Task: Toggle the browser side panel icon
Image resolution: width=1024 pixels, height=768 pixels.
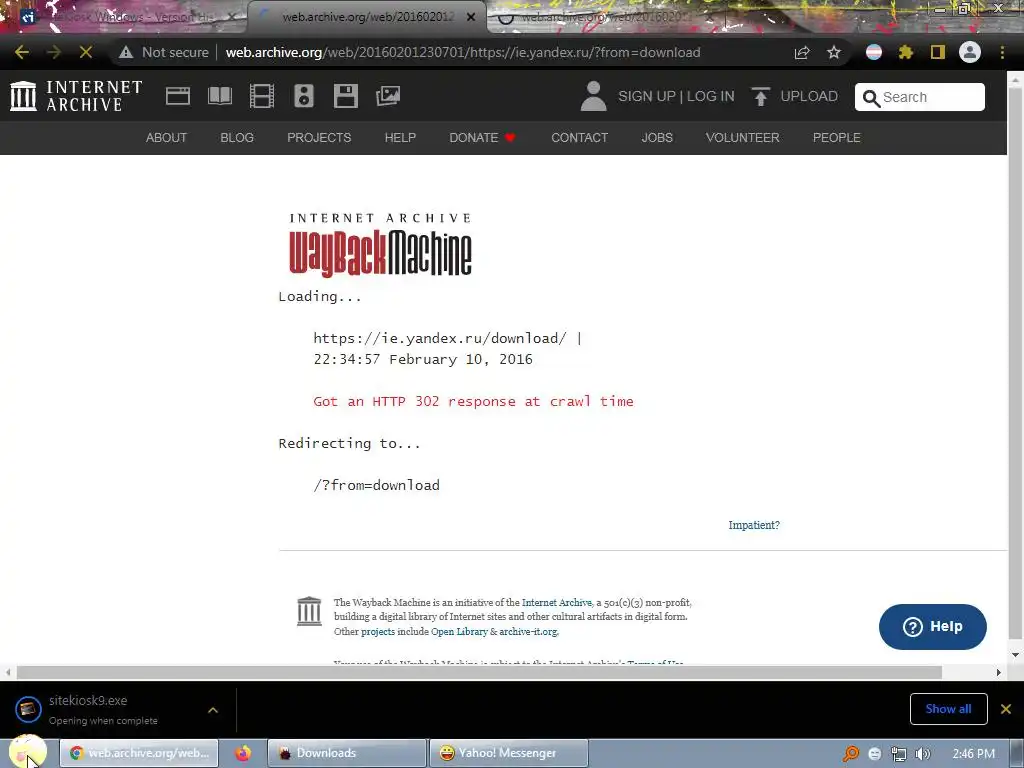Action: pos(938,52)
